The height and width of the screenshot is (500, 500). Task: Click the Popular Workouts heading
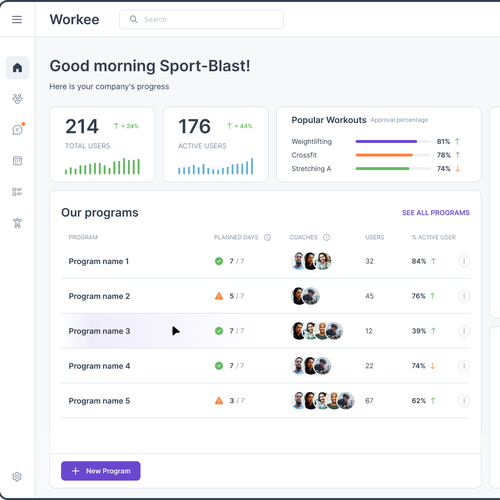point(329,120)
